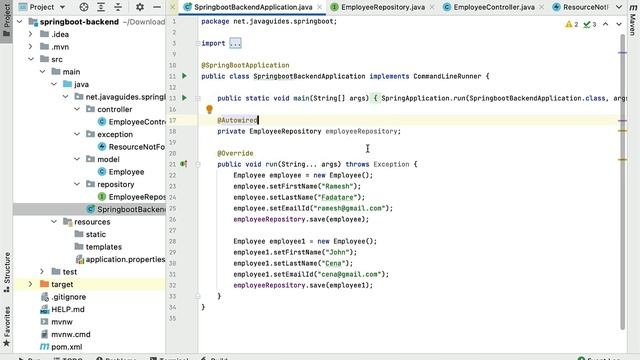Click the override gutter icon on line 21
Image resolution: width=640 pixels, height=360 pixels.
point(184,164)
